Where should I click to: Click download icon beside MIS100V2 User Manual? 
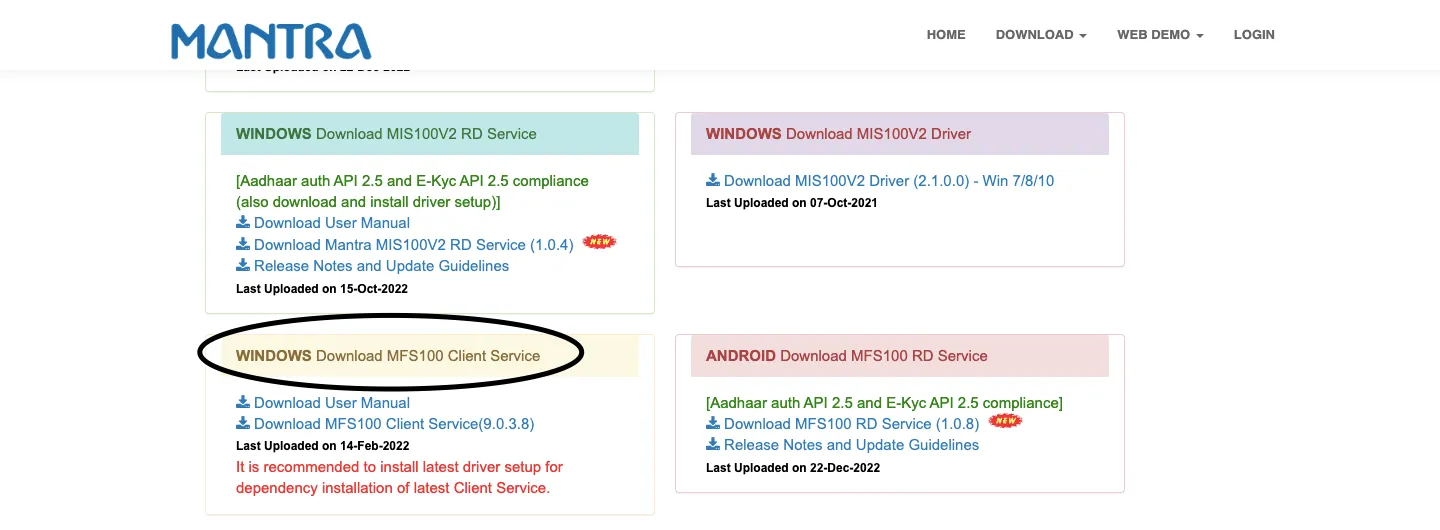click(243, 222)
